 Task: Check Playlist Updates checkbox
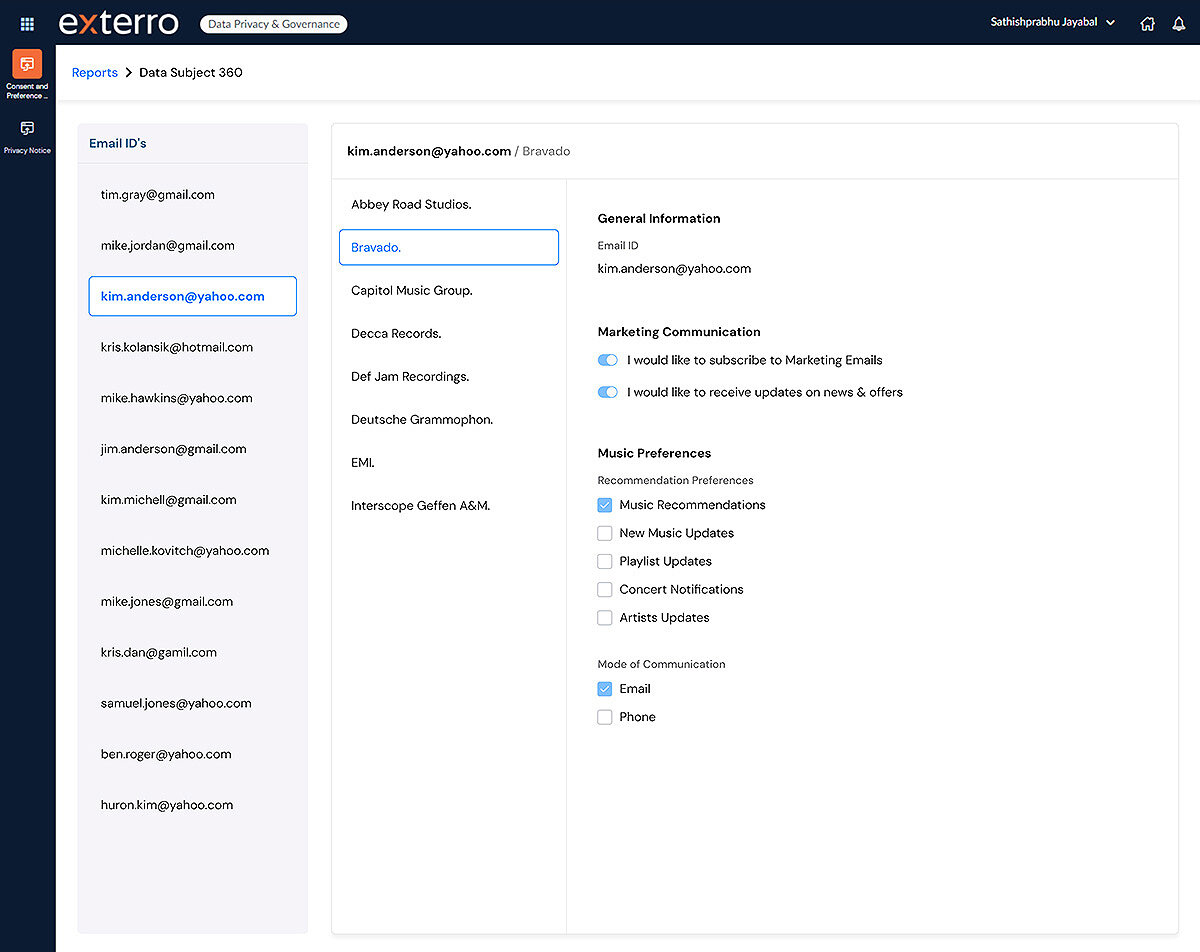pyautogui.click(x=604, y=561)
